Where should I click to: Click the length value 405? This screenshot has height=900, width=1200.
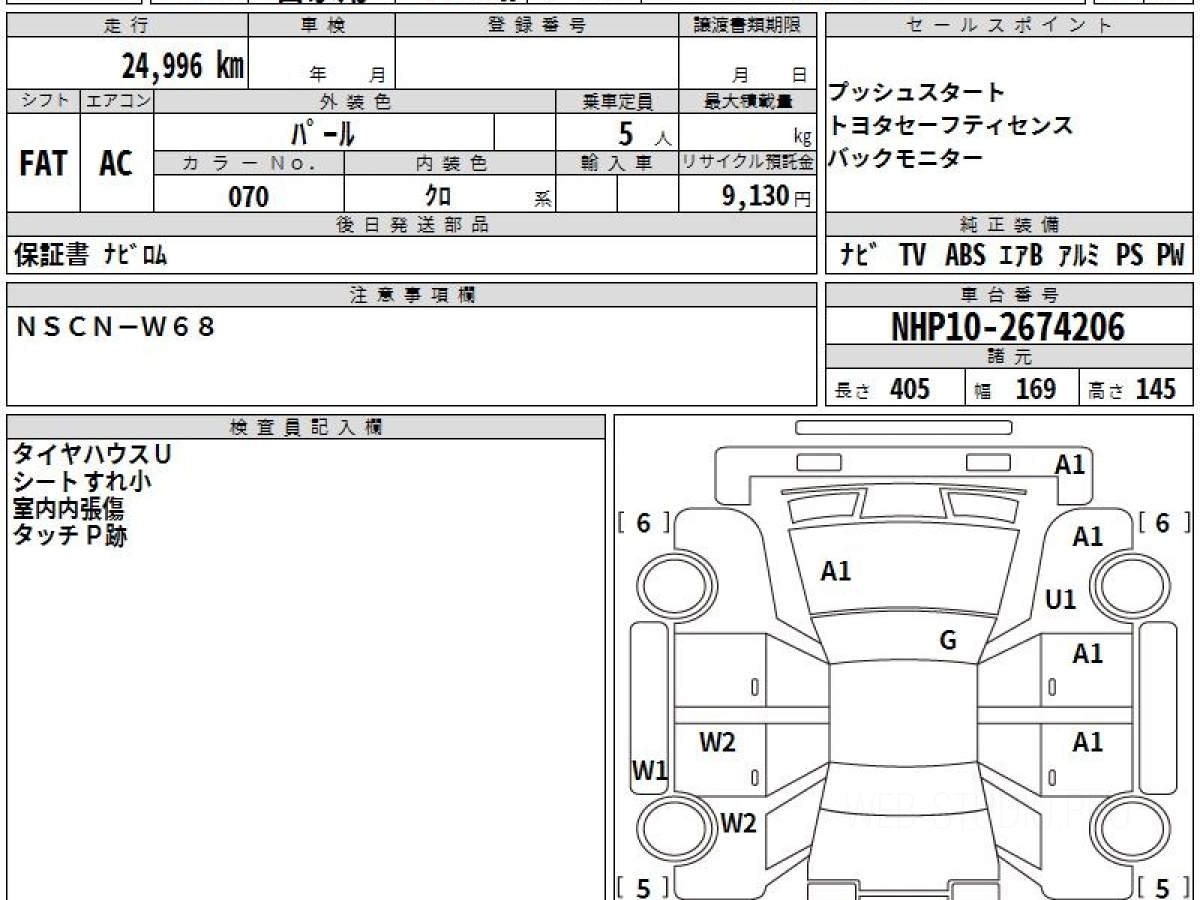click(910, 389)
